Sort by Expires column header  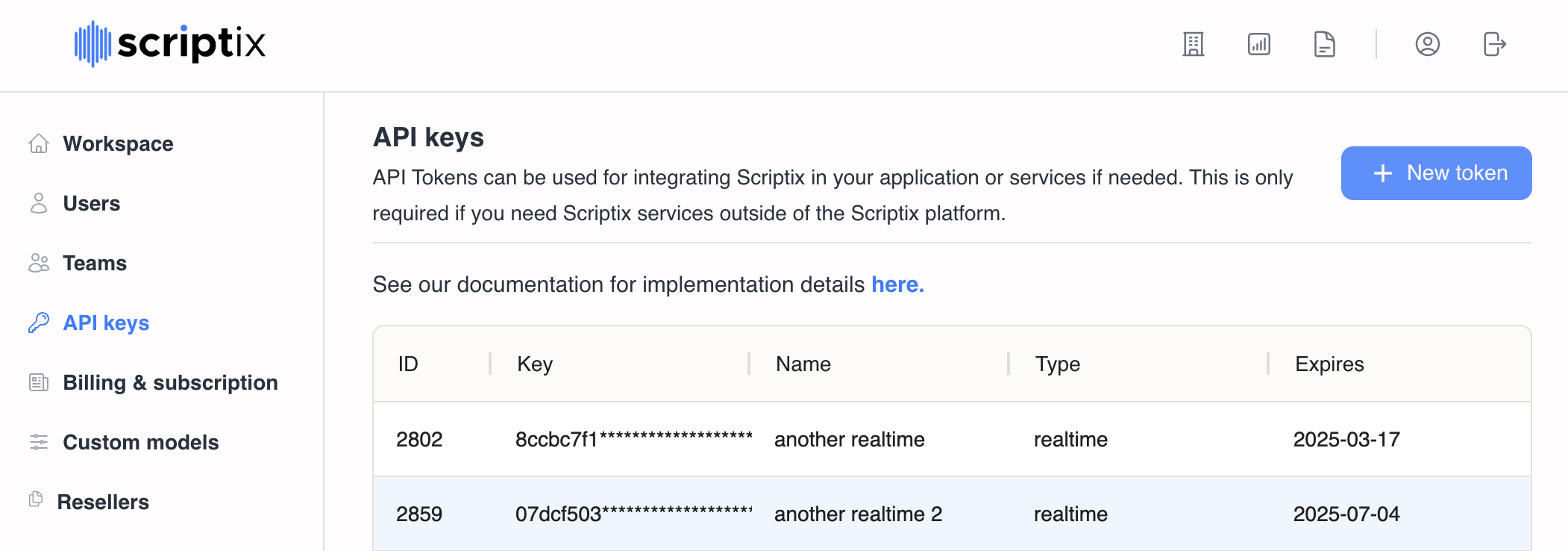pyautogui.click(x=1329, y=364)
